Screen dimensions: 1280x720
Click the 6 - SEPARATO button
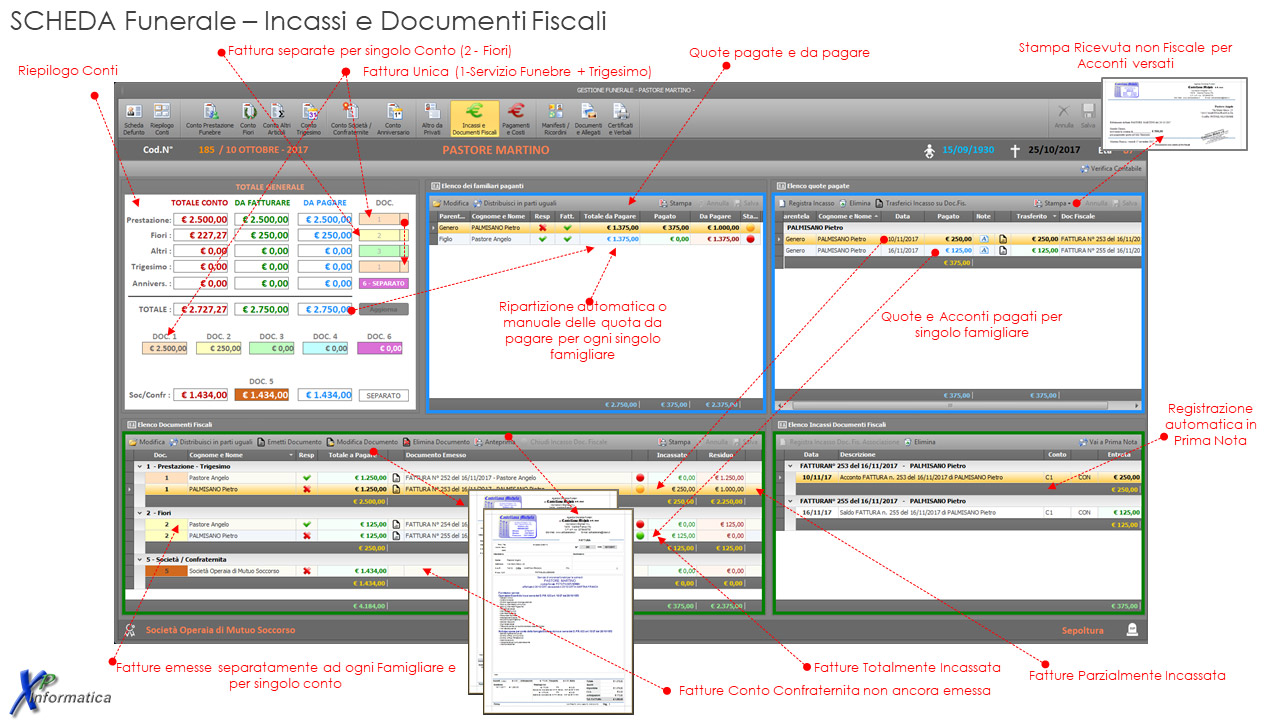[384, 284]
